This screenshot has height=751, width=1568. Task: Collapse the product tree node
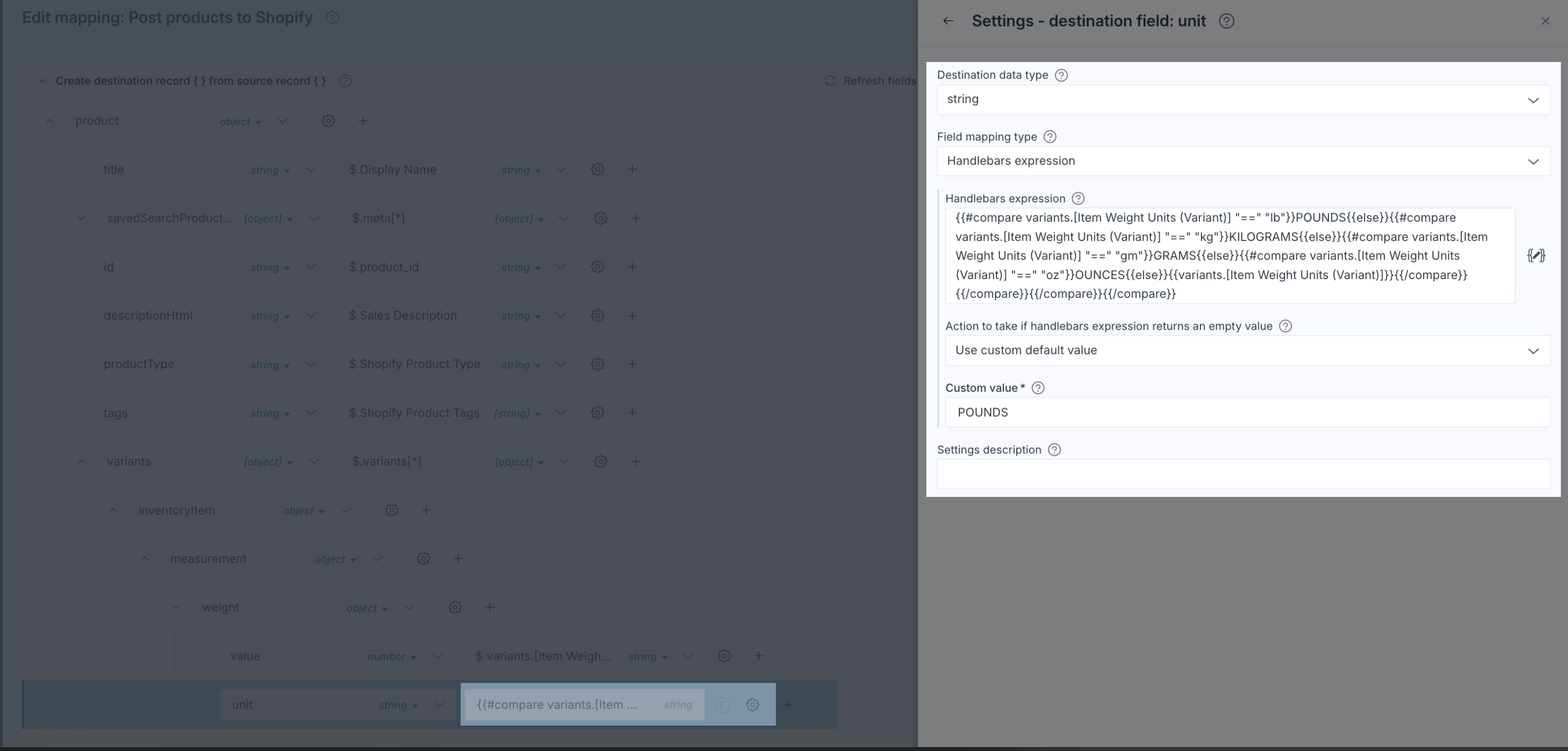pyautogui.click(x=50, y=121)
